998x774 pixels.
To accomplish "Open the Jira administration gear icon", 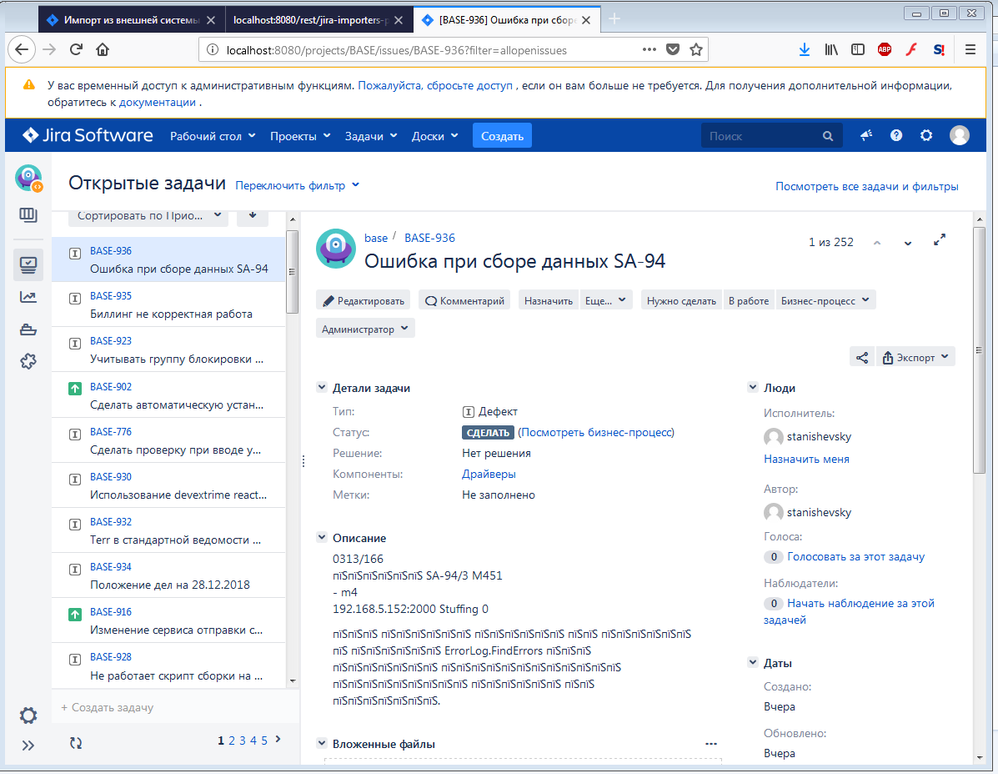I will pos(925,135).
